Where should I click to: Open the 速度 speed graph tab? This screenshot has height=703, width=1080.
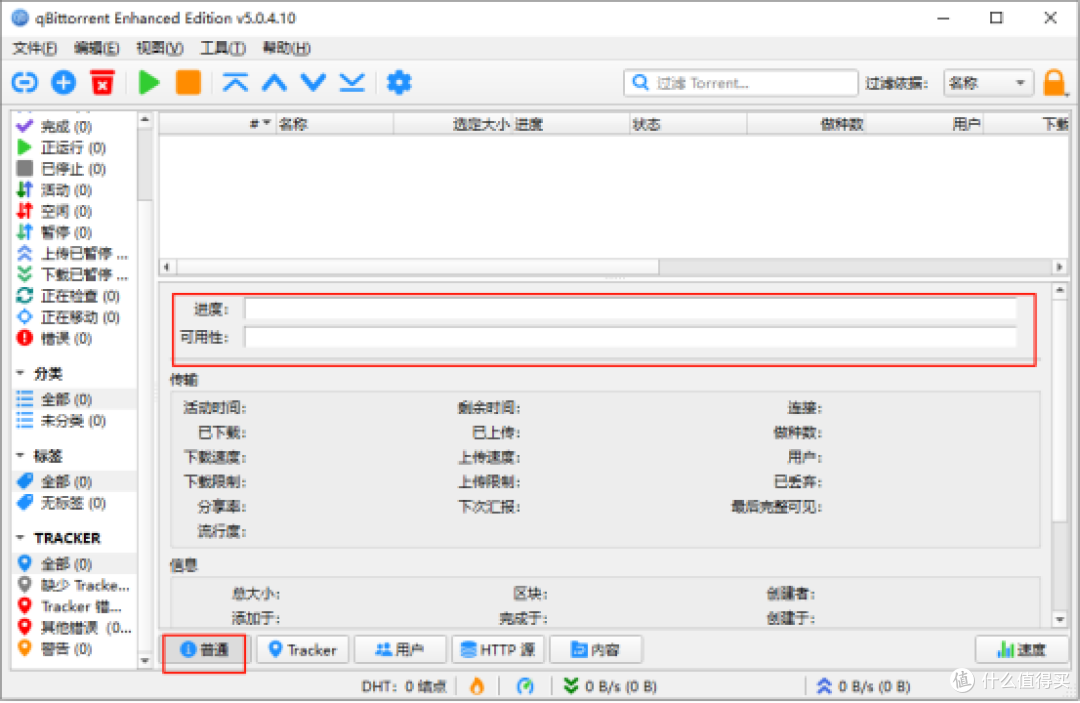[x=1022, y=650]
